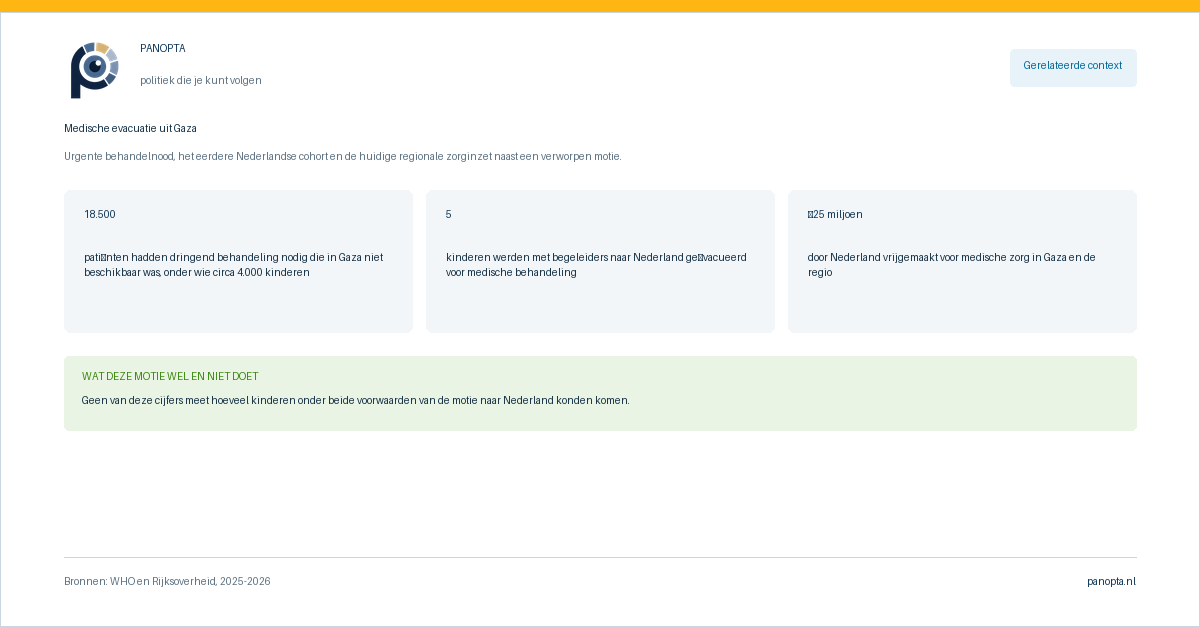Image resolution: width=1200 pixels, height=627 pixels.
Task: Click the number 5 statistic
Action: [x=449, y=214]
